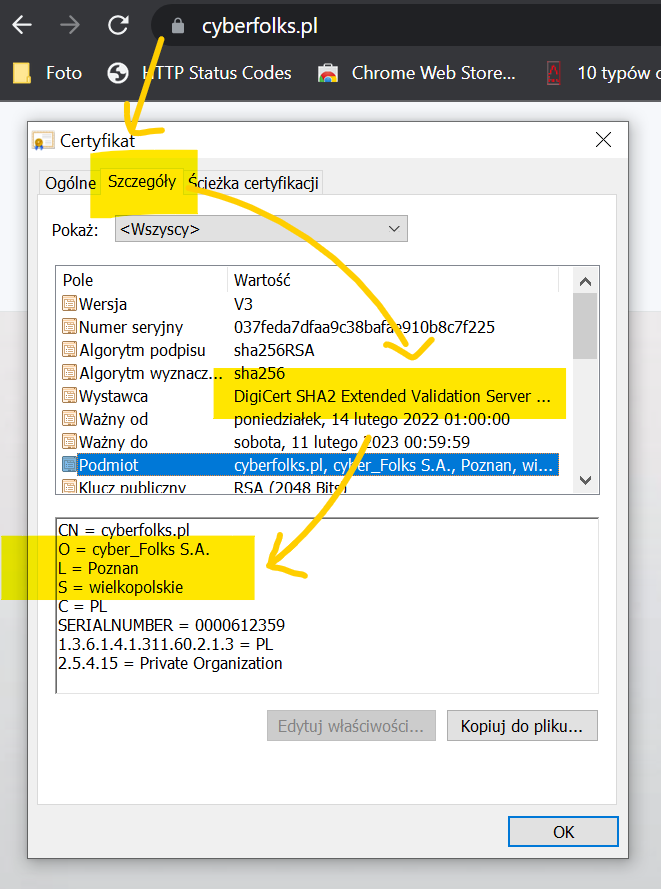Viewport: 661px width, 889px height.
Task: Click Kopiuj do pliku button
Action: [x=522, y=725]
